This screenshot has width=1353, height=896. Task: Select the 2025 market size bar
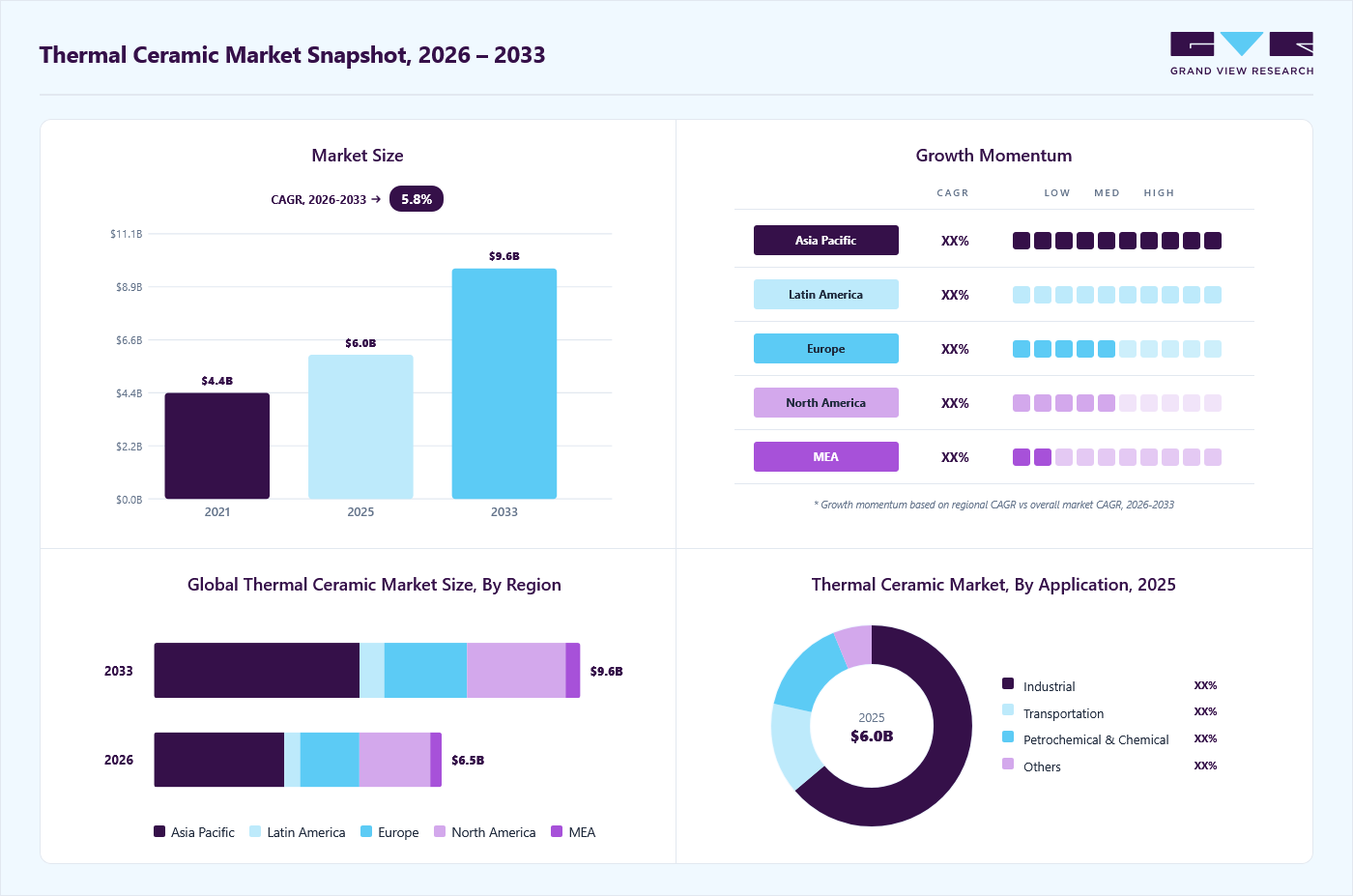tap(360, 426)
